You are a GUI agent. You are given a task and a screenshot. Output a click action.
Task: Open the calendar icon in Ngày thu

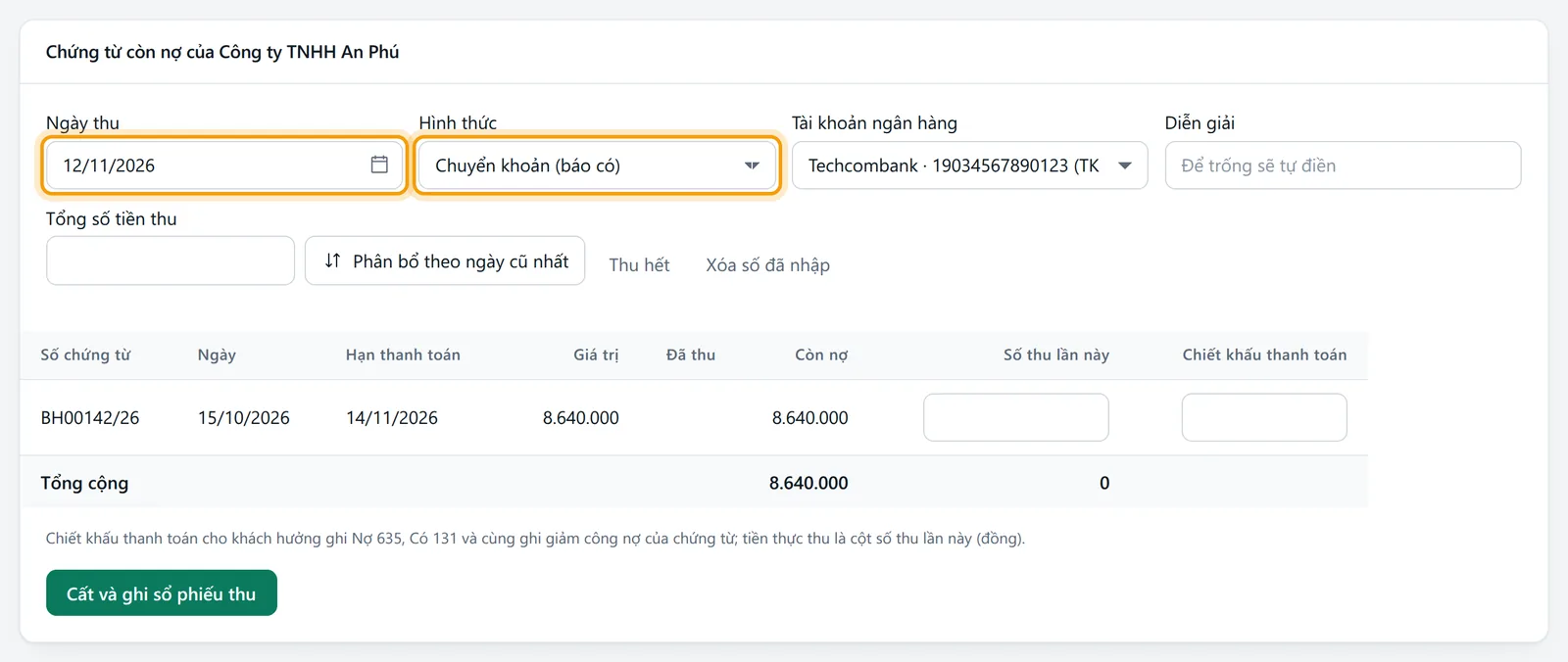click(379, 165)
